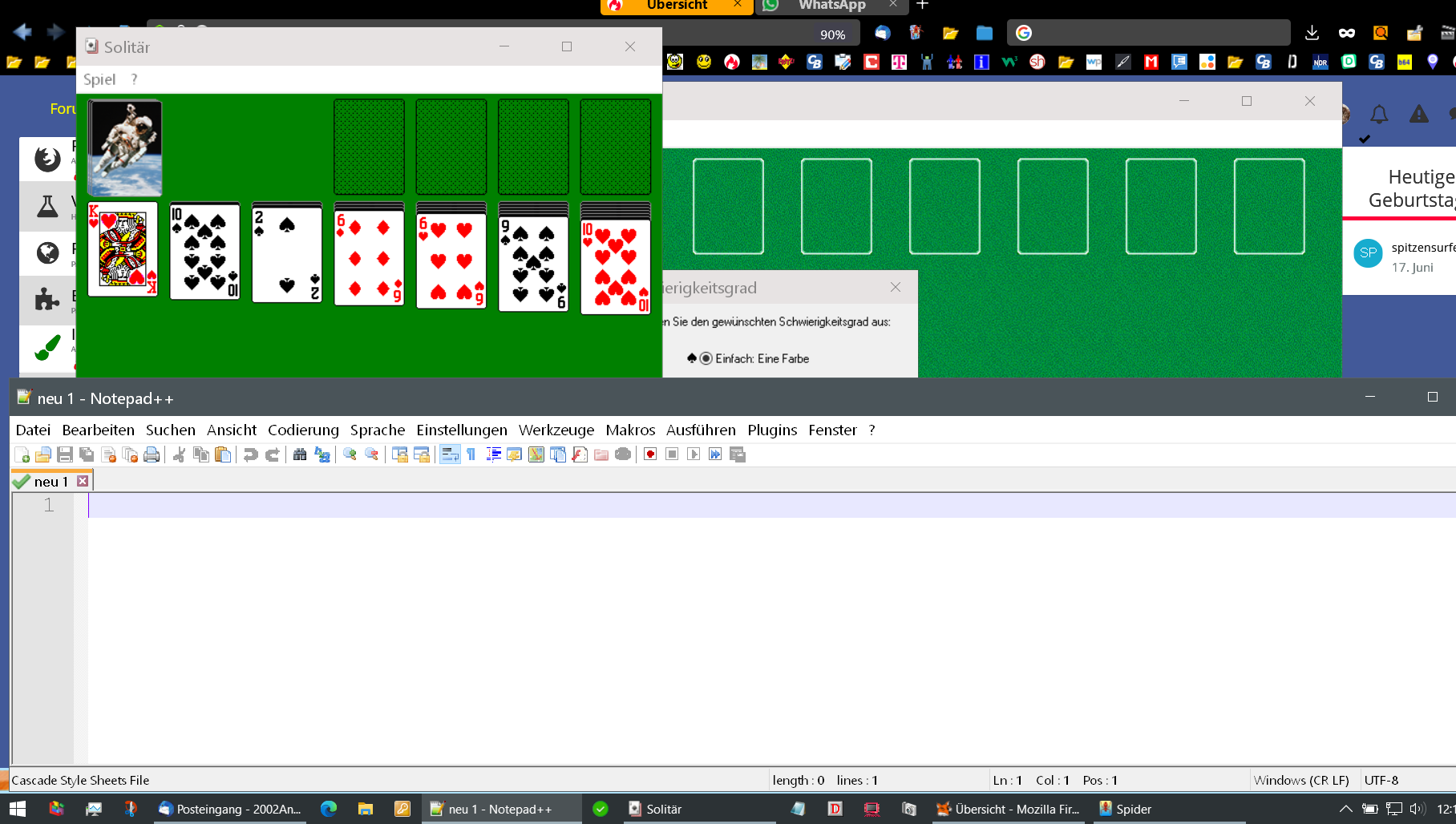The image size is (1456, 824).
Task: Open the Codierung menu
Action: point(303,430)
